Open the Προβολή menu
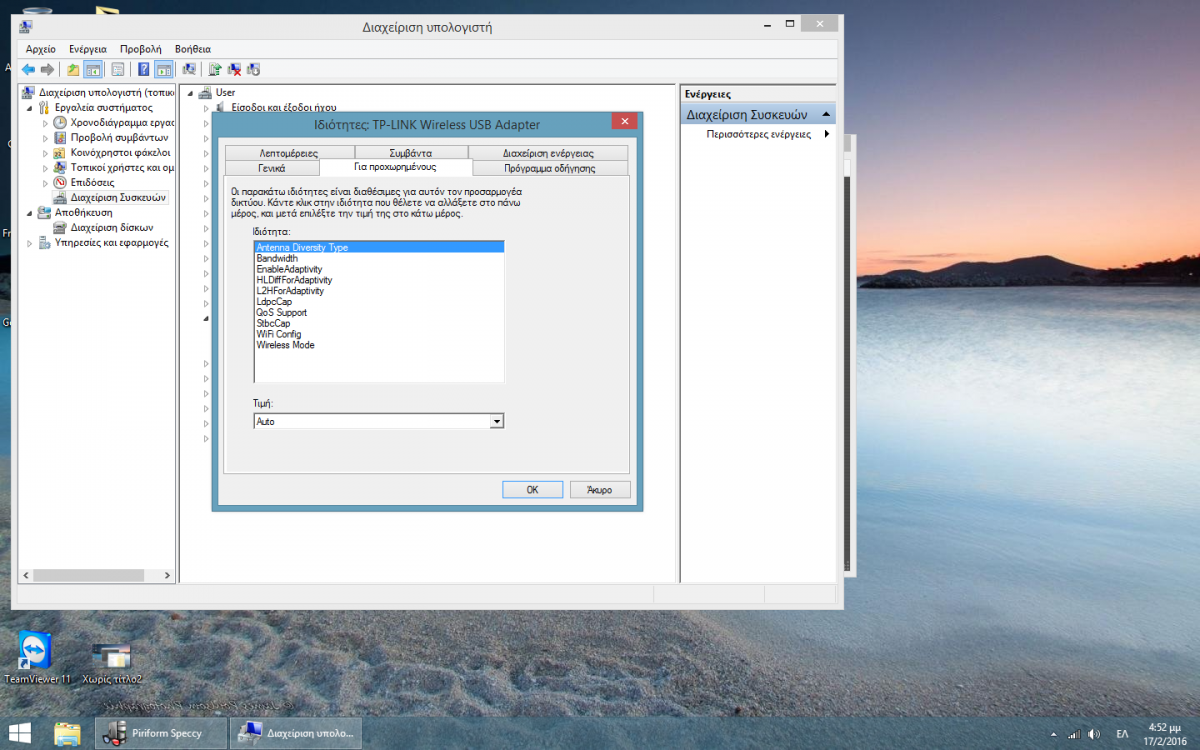The image size is (1200, 750). pyautogui.click(x=141, y=48)
